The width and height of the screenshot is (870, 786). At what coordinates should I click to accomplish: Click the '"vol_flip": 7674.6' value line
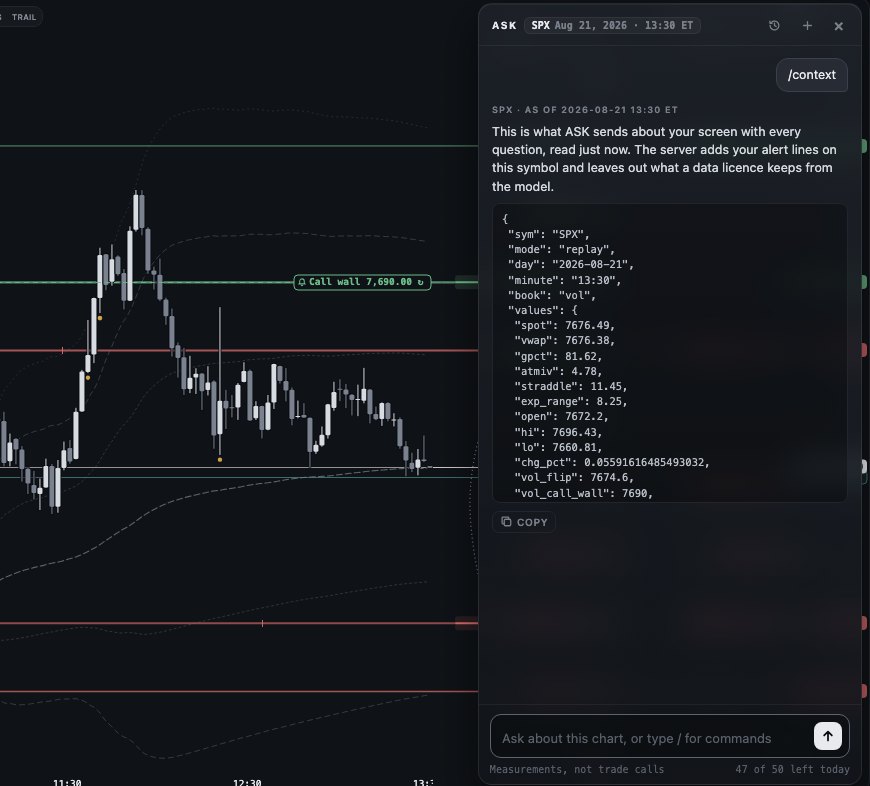coord(574,477)
